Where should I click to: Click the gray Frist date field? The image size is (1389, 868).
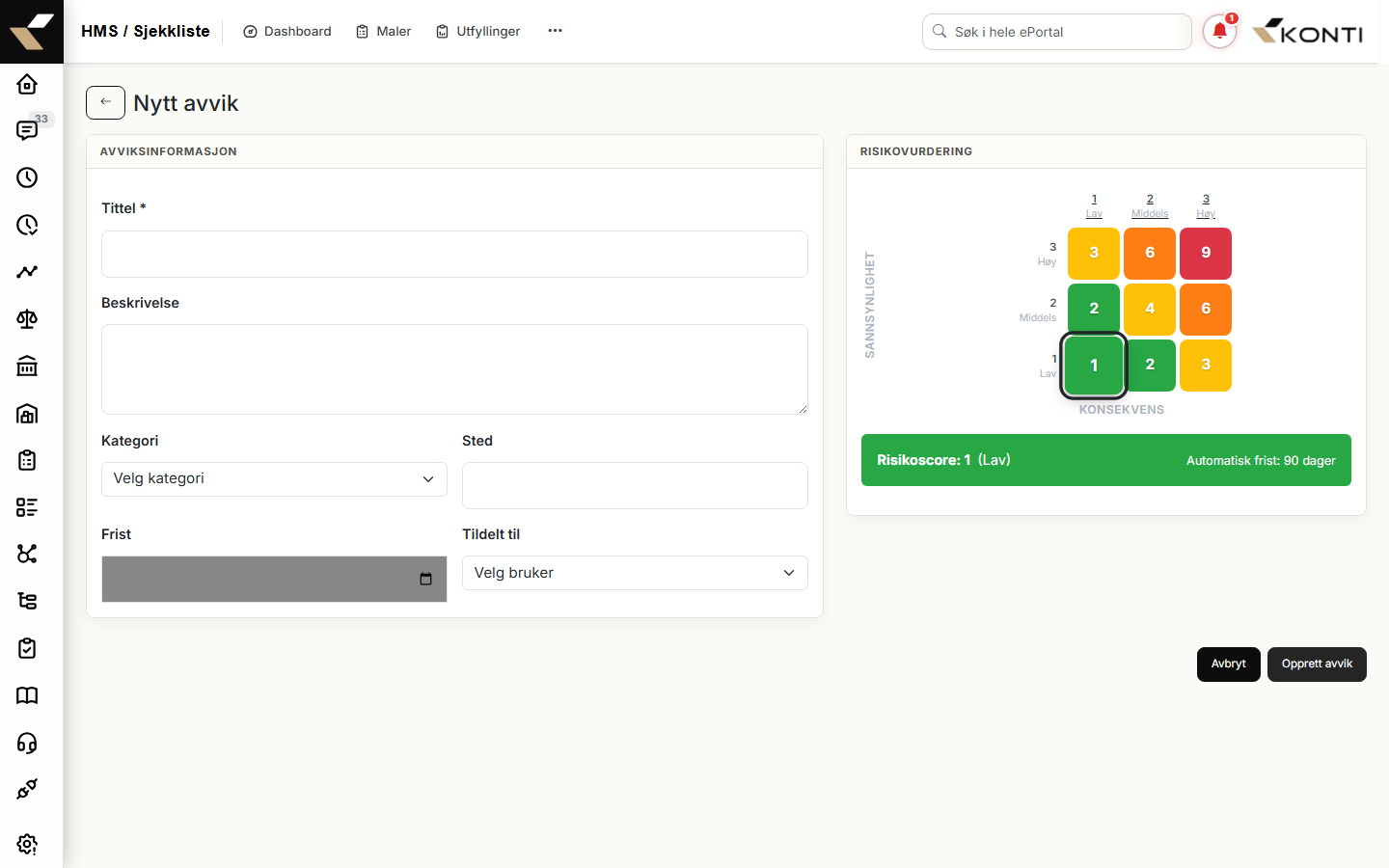click(x=274, y=579)
